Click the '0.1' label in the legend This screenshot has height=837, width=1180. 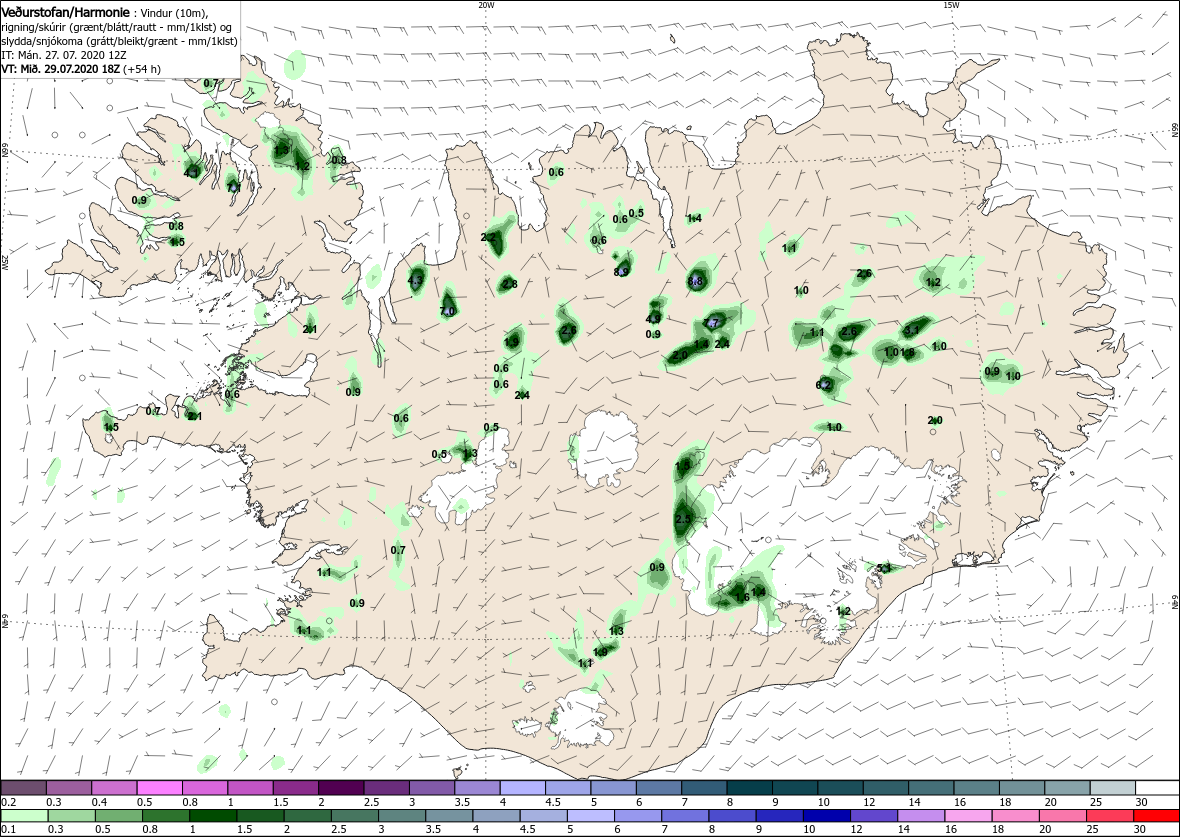(8, 829)
